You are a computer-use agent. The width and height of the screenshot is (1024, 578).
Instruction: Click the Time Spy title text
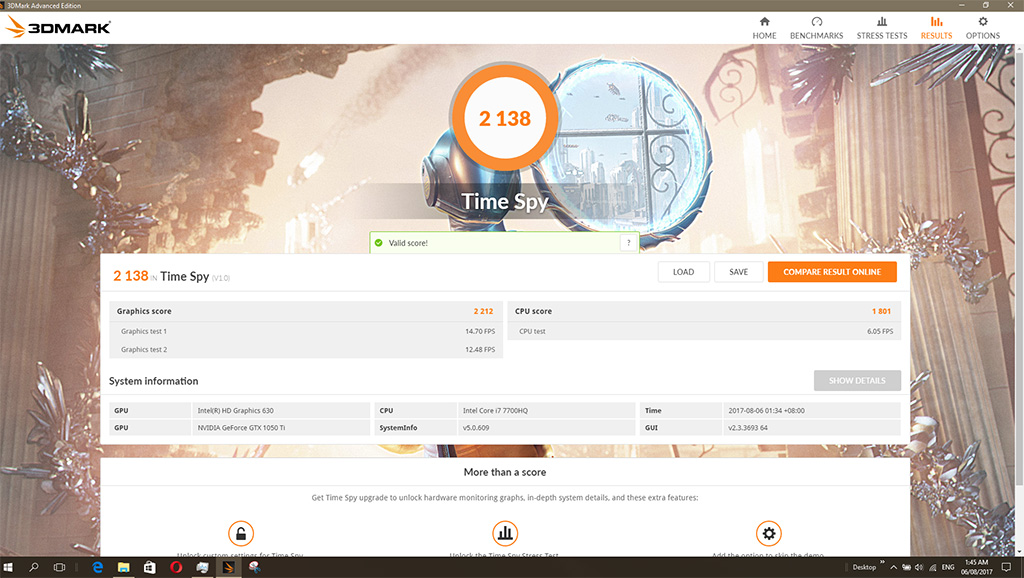505,201
